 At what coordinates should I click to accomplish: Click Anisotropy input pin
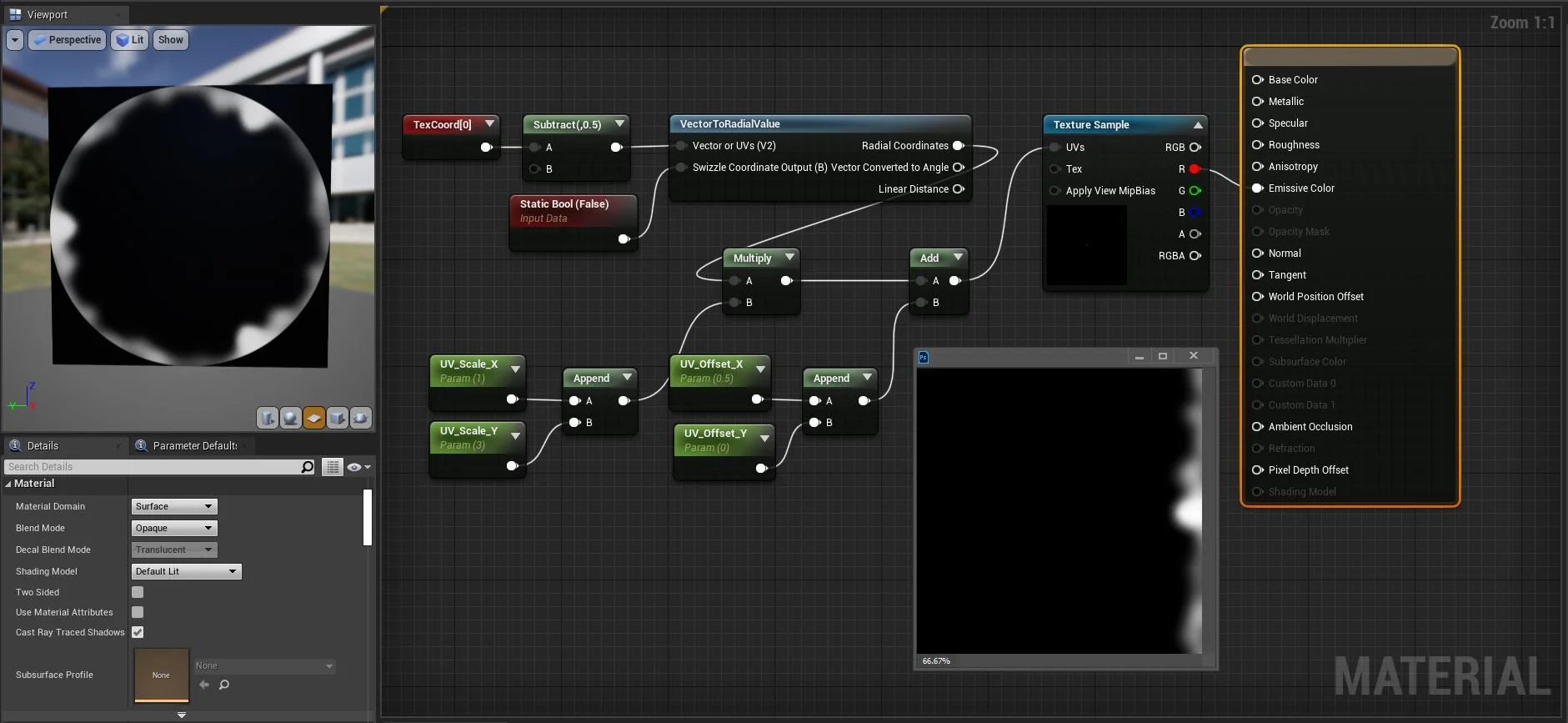tap(1257, 167)
